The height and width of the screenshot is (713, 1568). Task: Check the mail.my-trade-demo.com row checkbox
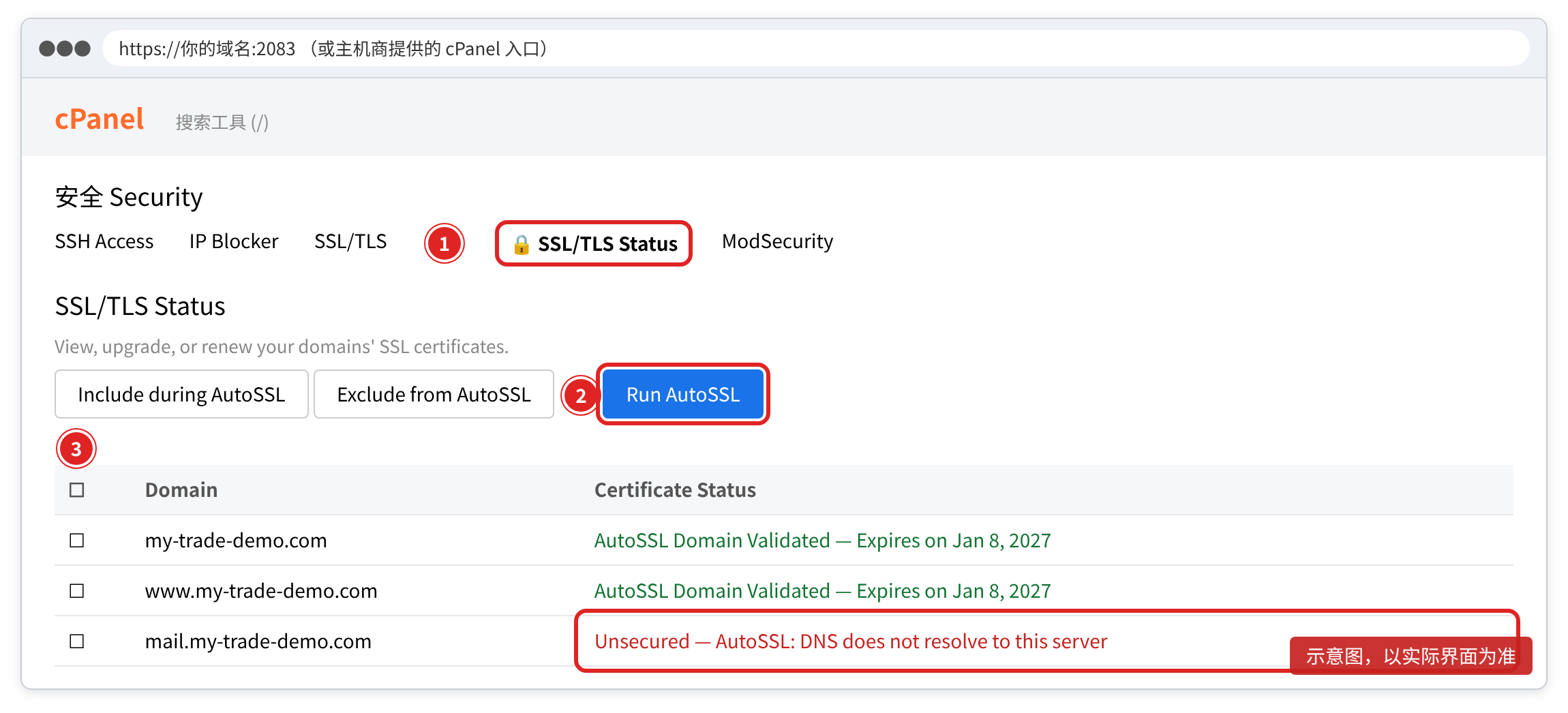[x=77, y=641]
